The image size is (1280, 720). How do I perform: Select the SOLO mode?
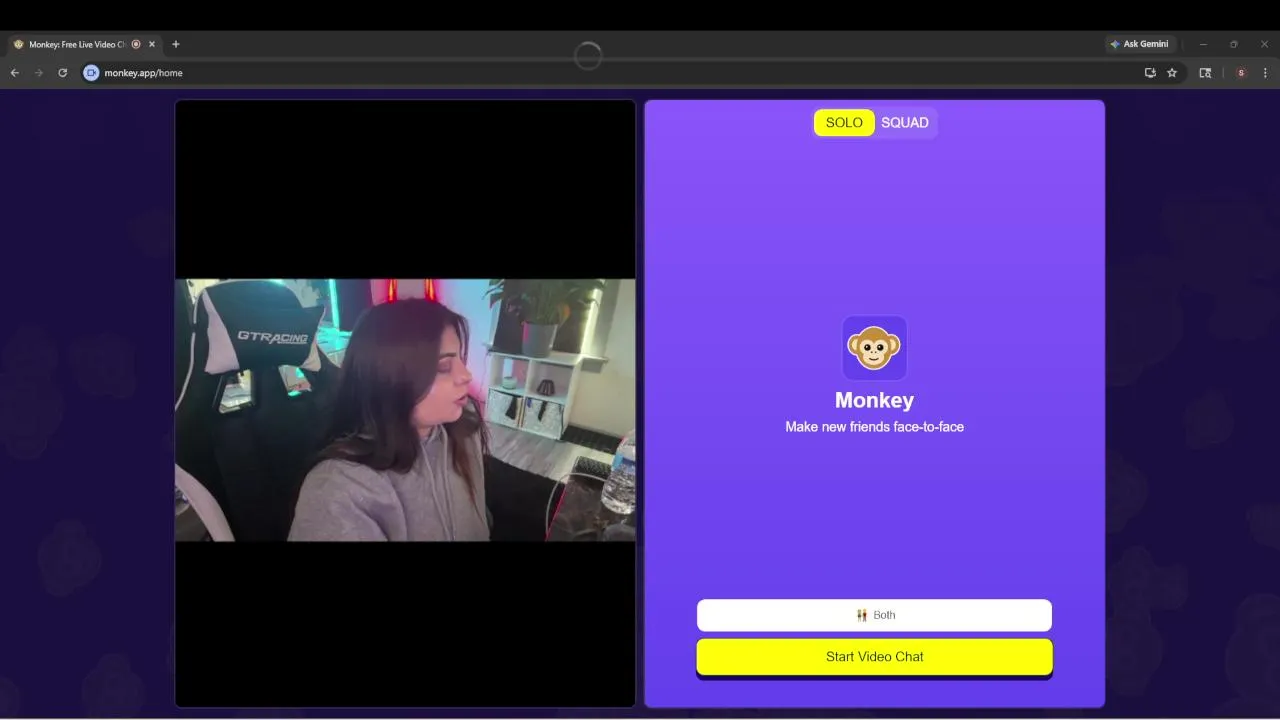tap(844, 123)
